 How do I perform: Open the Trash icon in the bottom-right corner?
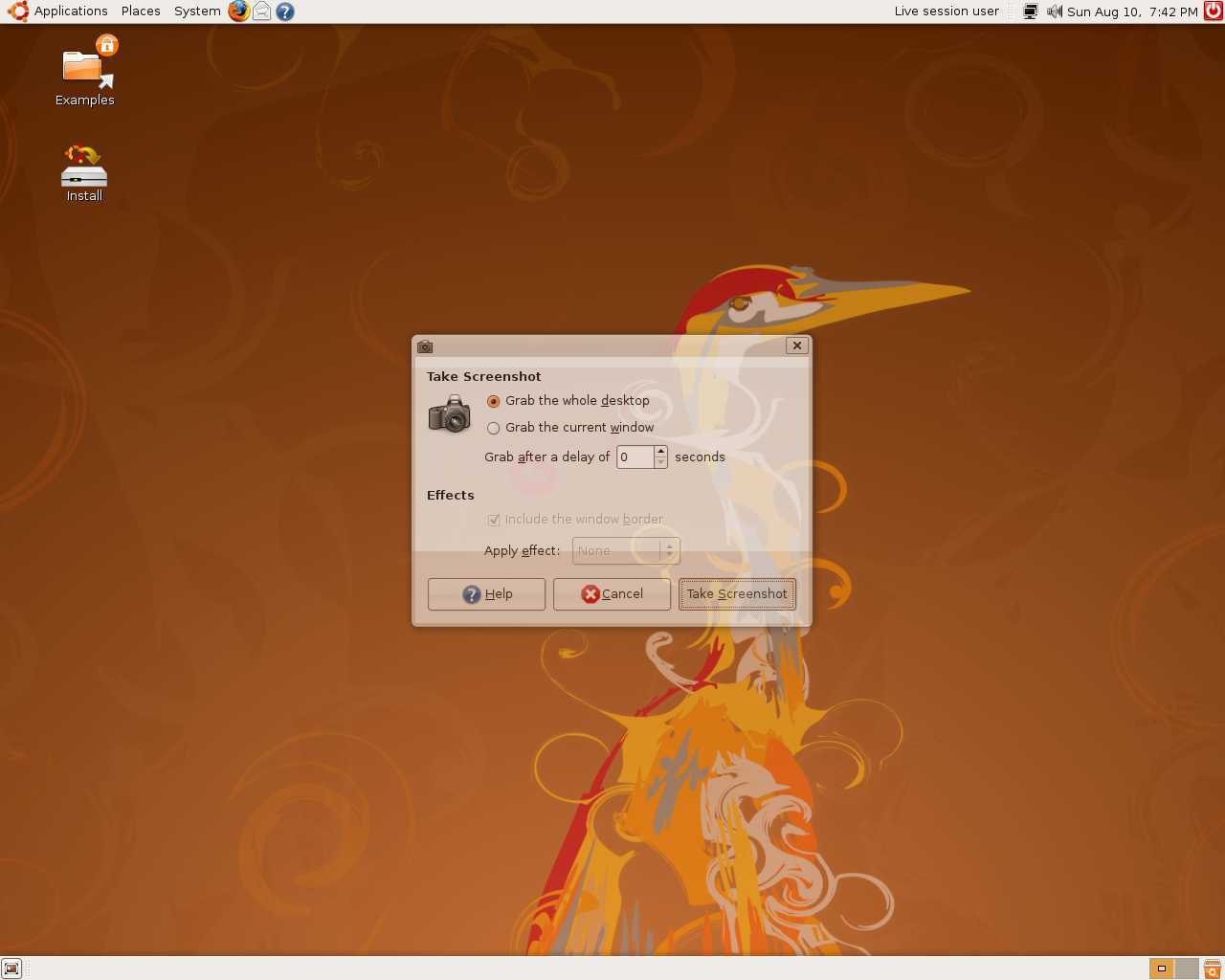1212,969
